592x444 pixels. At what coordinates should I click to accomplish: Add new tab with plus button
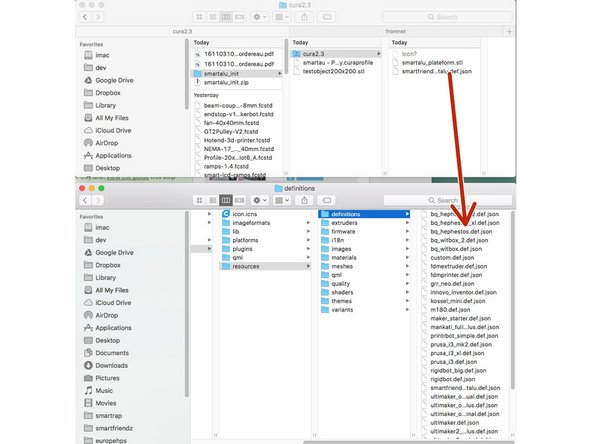509,31
